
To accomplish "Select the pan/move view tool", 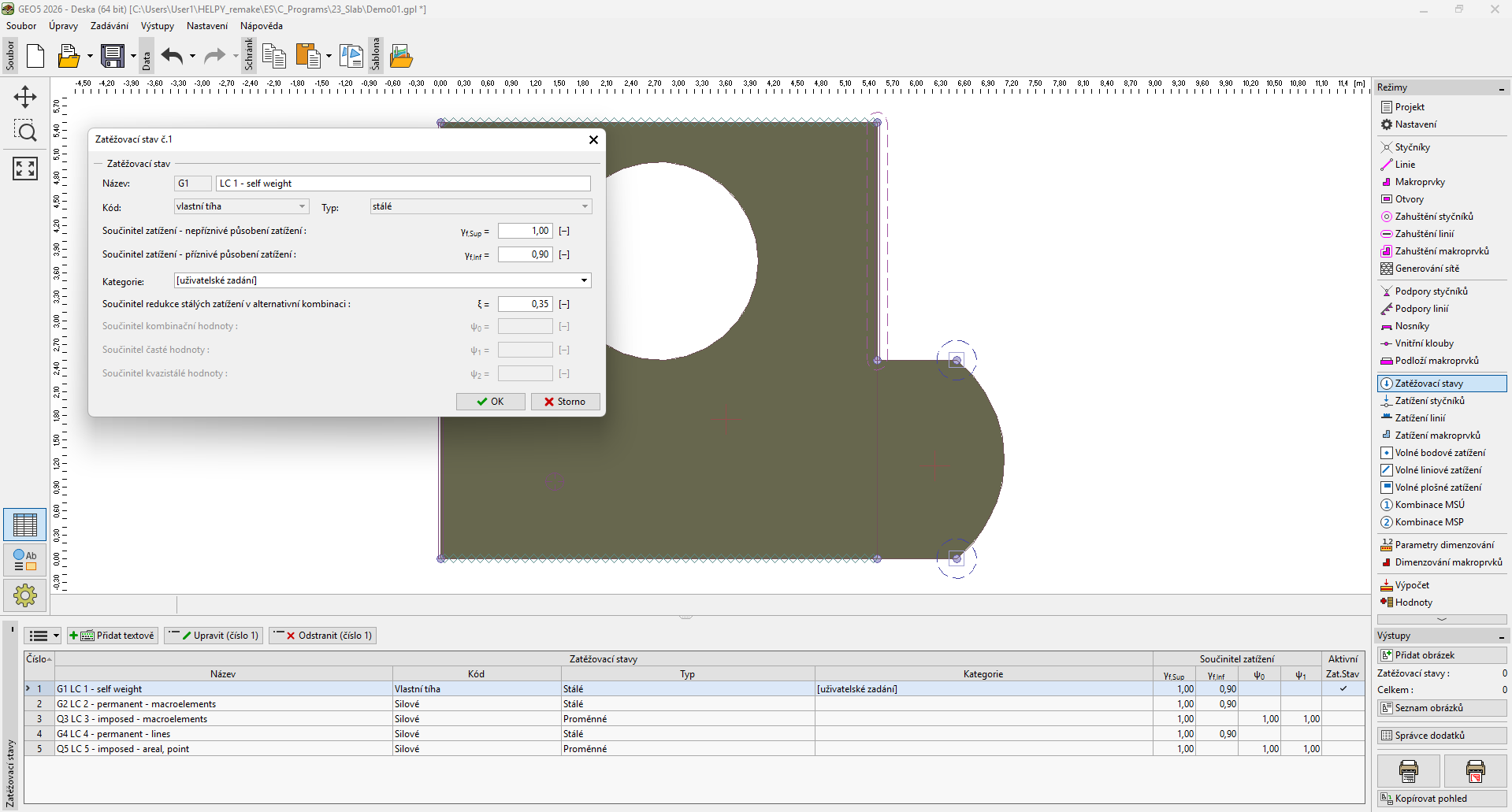I will tap(25, 97).
